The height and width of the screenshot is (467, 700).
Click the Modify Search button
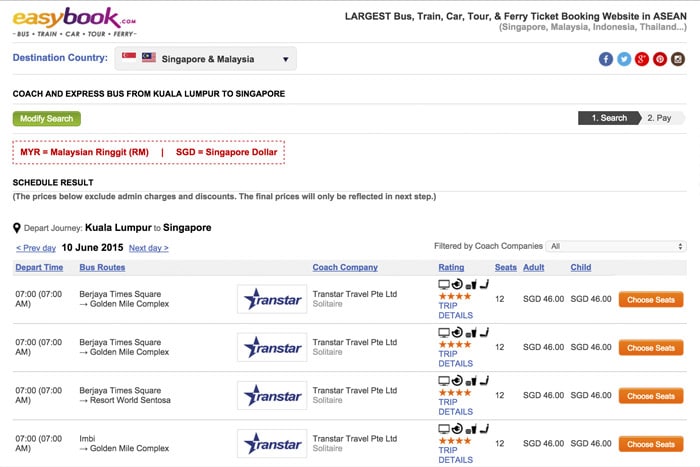pos(46,119)
